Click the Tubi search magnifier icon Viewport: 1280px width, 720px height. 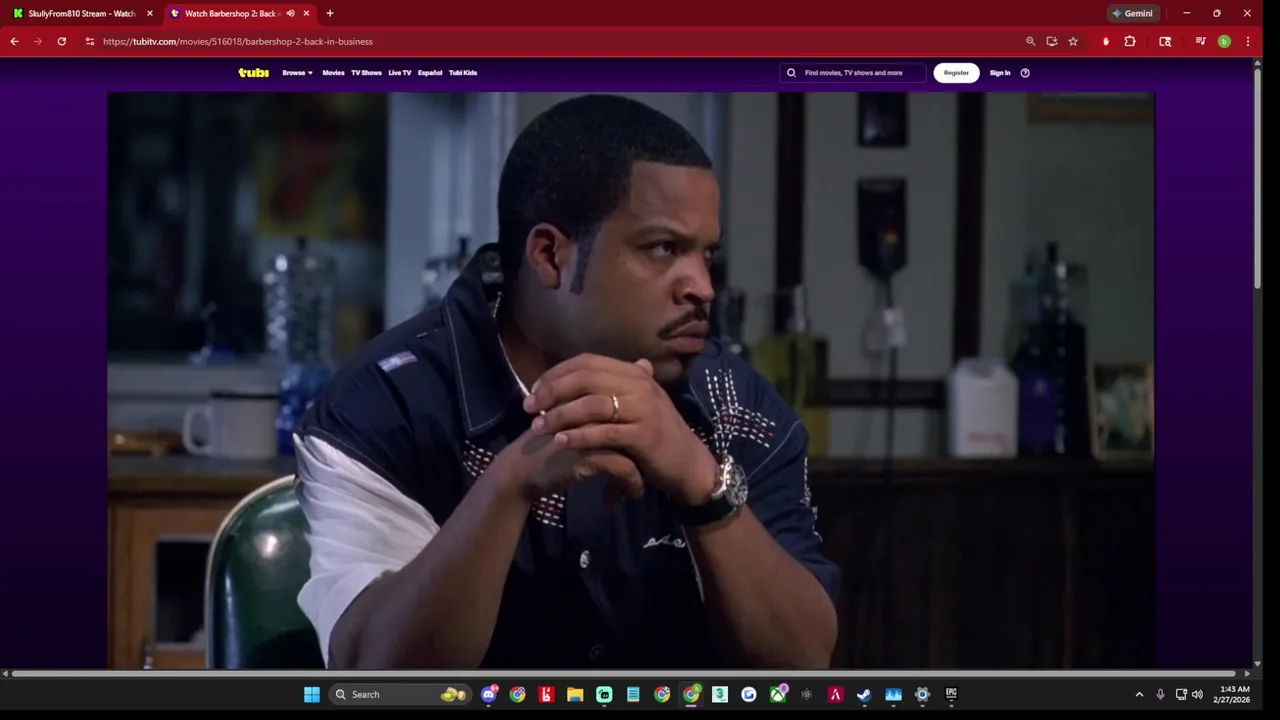(x=791, y=72)
